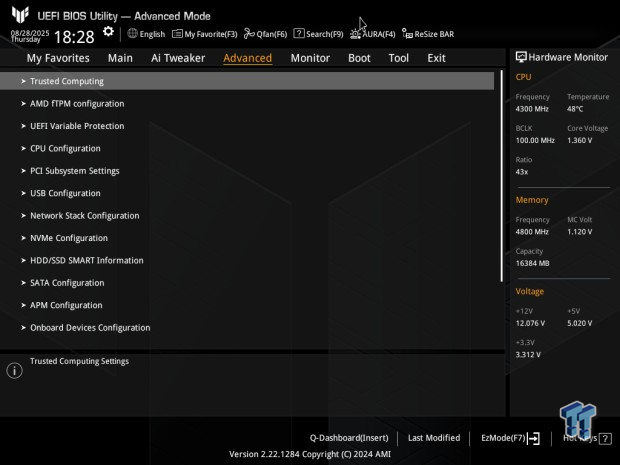
Task: Open the Ai Tweaker tab
Action: tap(178, 58)
